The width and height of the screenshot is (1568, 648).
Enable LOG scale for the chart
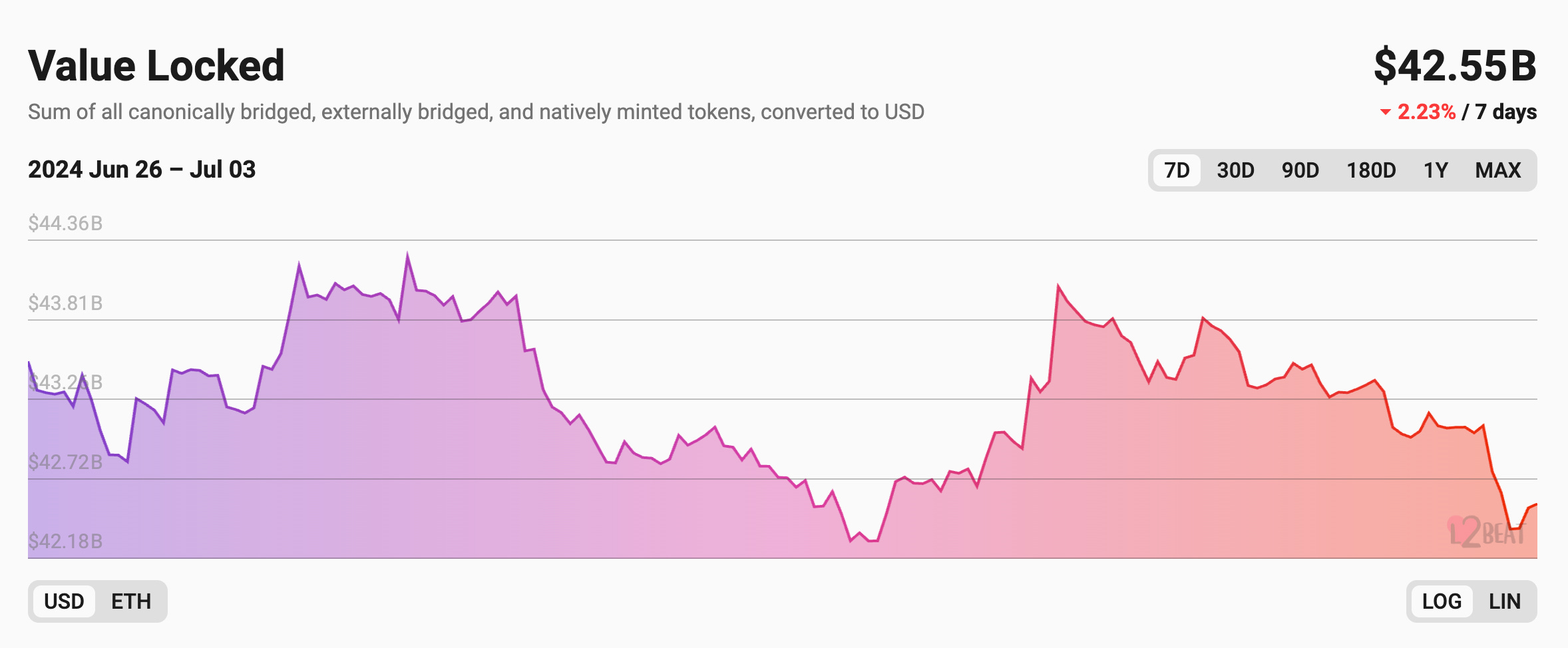(x=1440, y=601)
